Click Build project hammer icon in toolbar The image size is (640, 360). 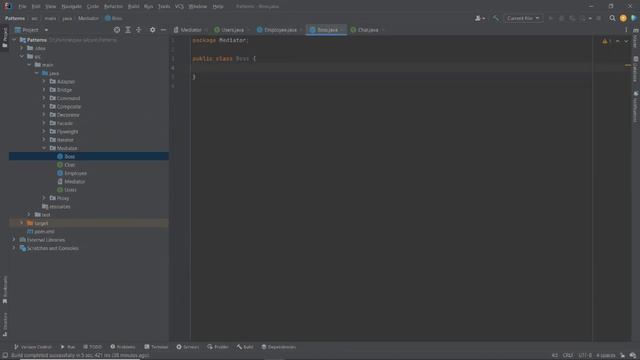(x=496, y=18)
